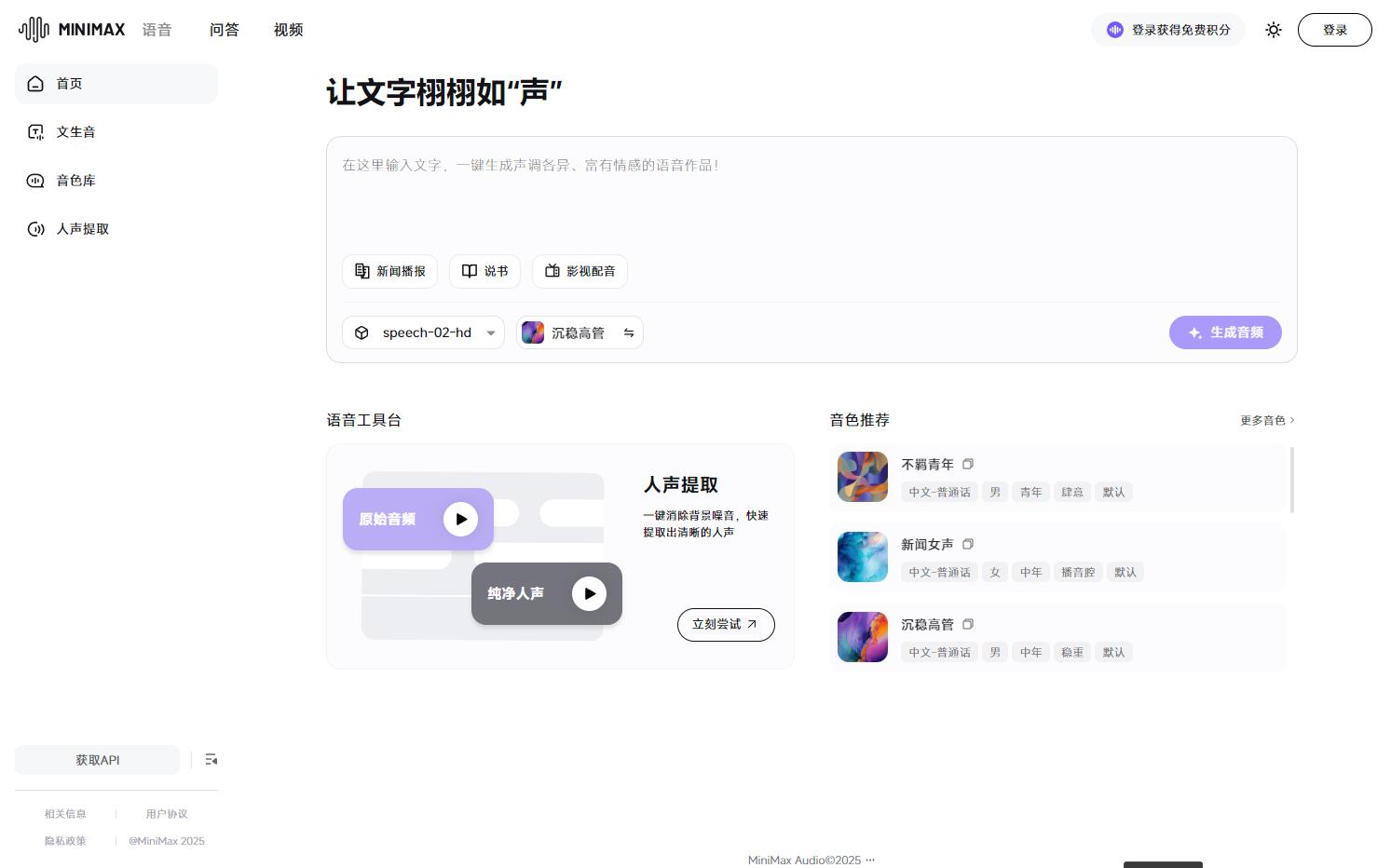The image size is (1391, 868).
Task: Copy the 不羁青年 voice name
Action: [968, 464]
